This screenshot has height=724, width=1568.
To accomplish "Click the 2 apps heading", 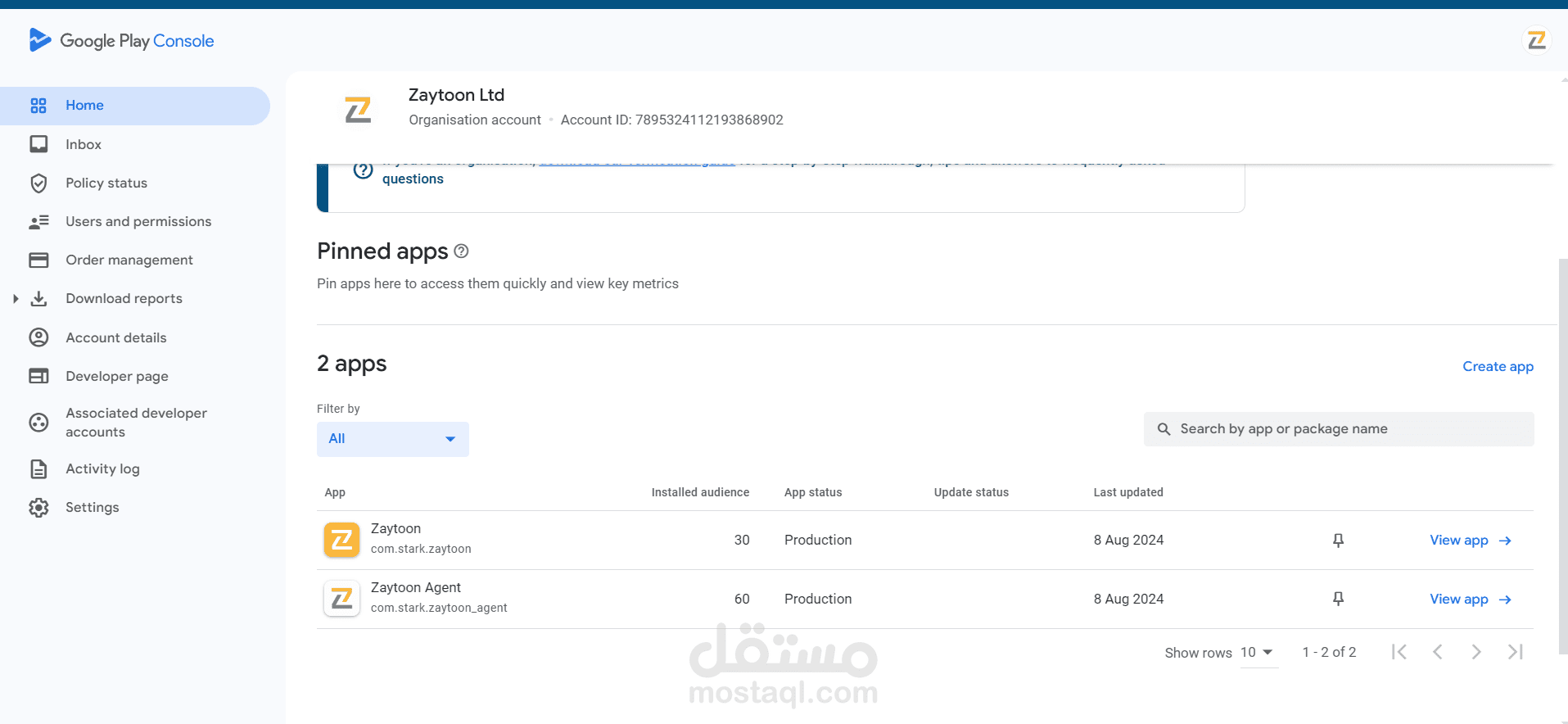I will pyautogui.click(x=351, y=364).
